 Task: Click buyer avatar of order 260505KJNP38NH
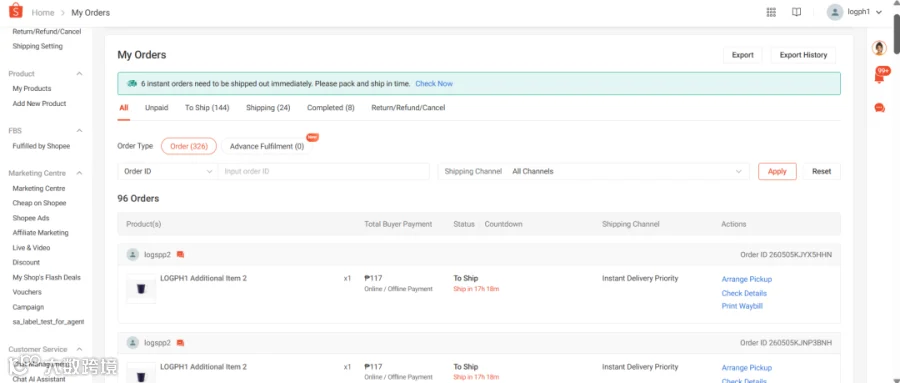click(133, 343)
